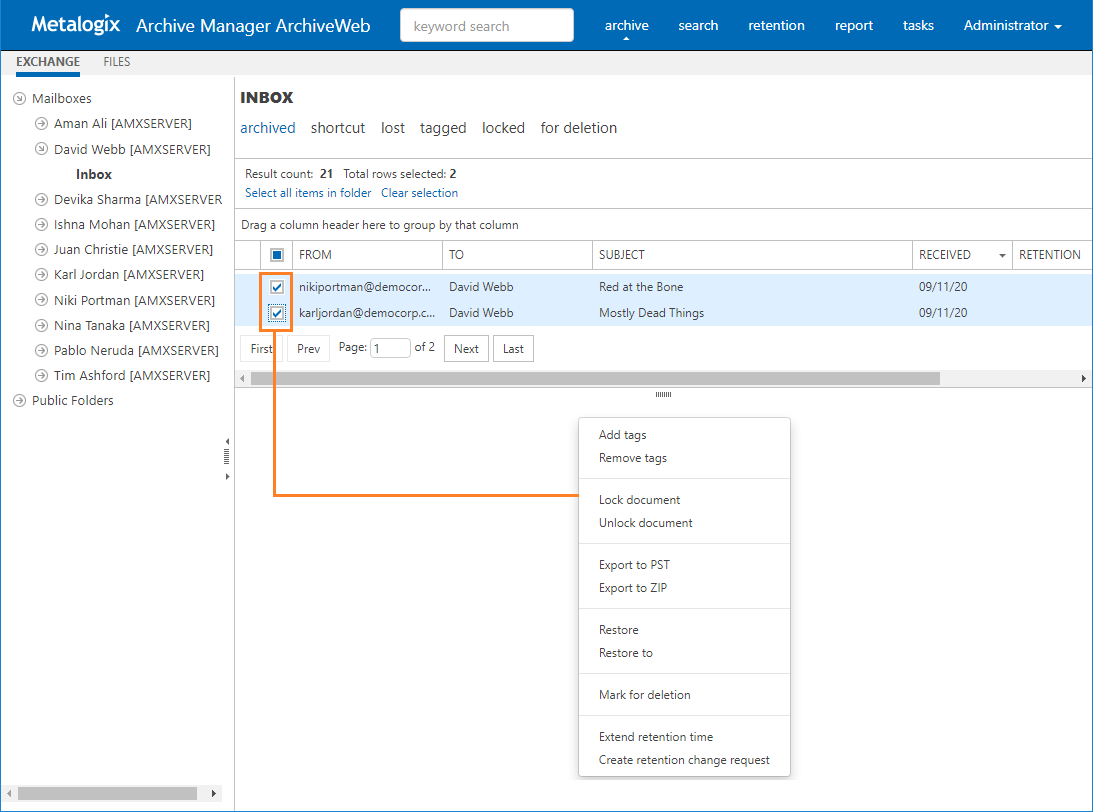The image size is (1093, 812).
Task: Go to the Next page of results
Action: tap(466, 349)
